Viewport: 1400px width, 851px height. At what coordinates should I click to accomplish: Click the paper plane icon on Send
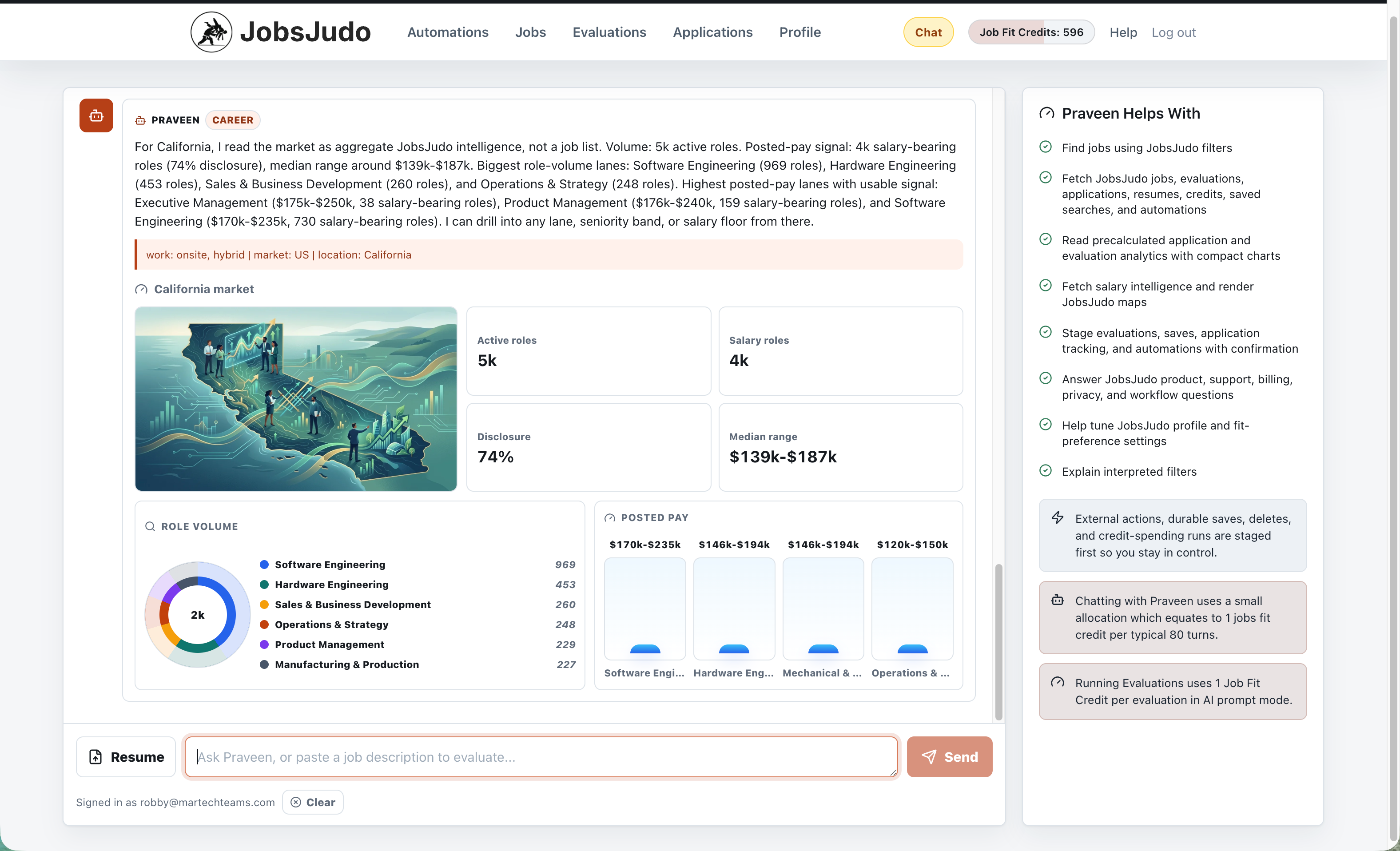pos(929,757)
